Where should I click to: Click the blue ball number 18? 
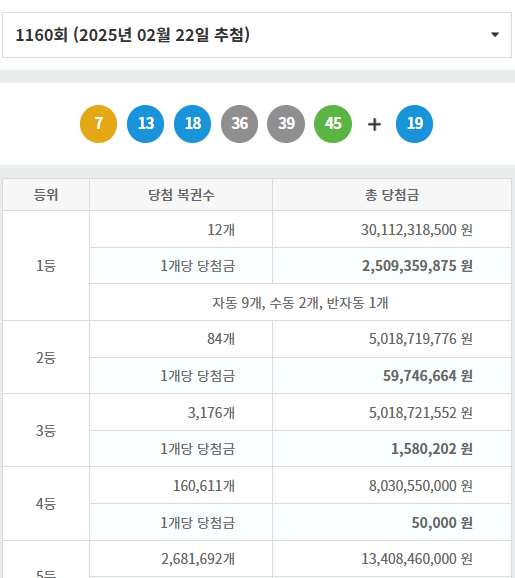point(192,124)
